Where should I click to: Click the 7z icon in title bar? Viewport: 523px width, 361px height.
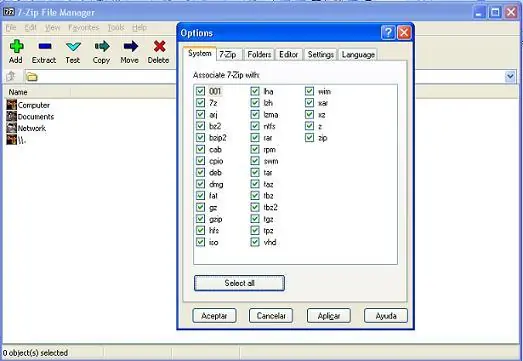(9, 12)
